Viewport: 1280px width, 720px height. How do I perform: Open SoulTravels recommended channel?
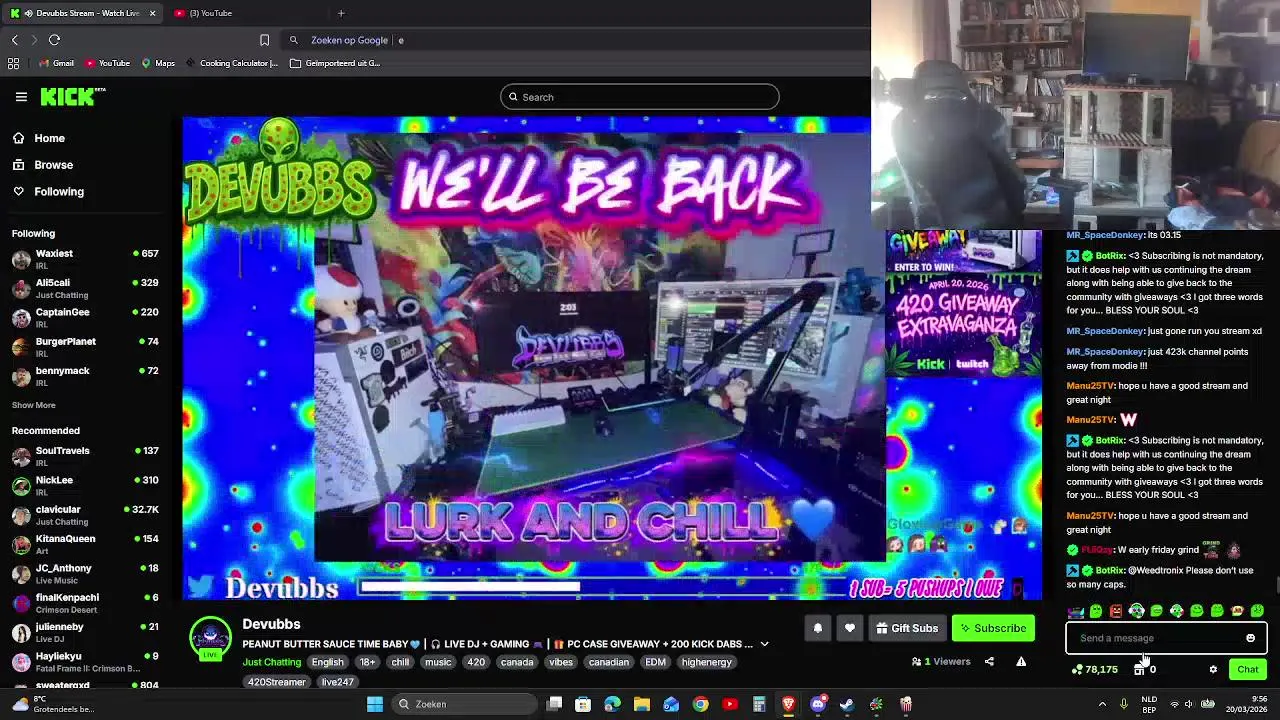(86, 456)
